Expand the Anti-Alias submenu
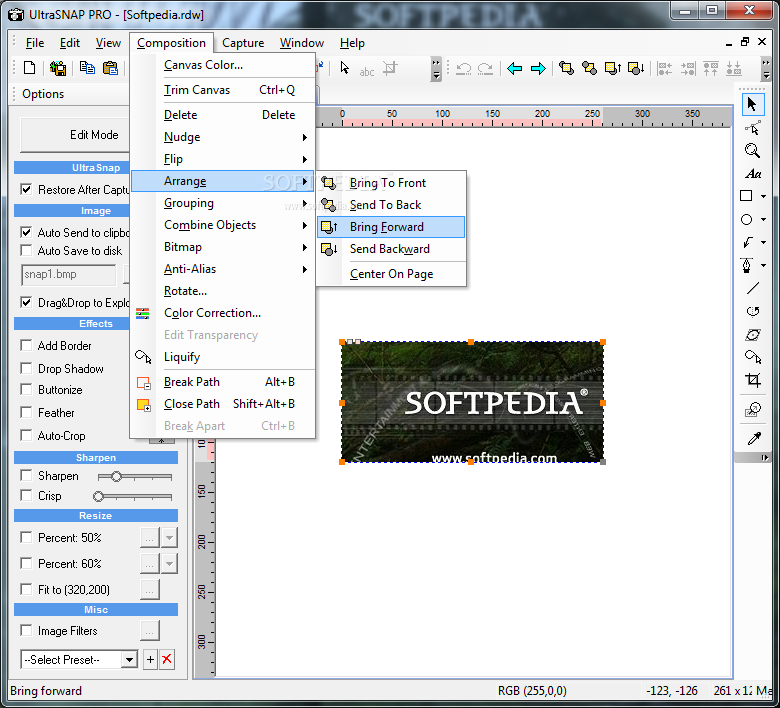 pos(222,269)
